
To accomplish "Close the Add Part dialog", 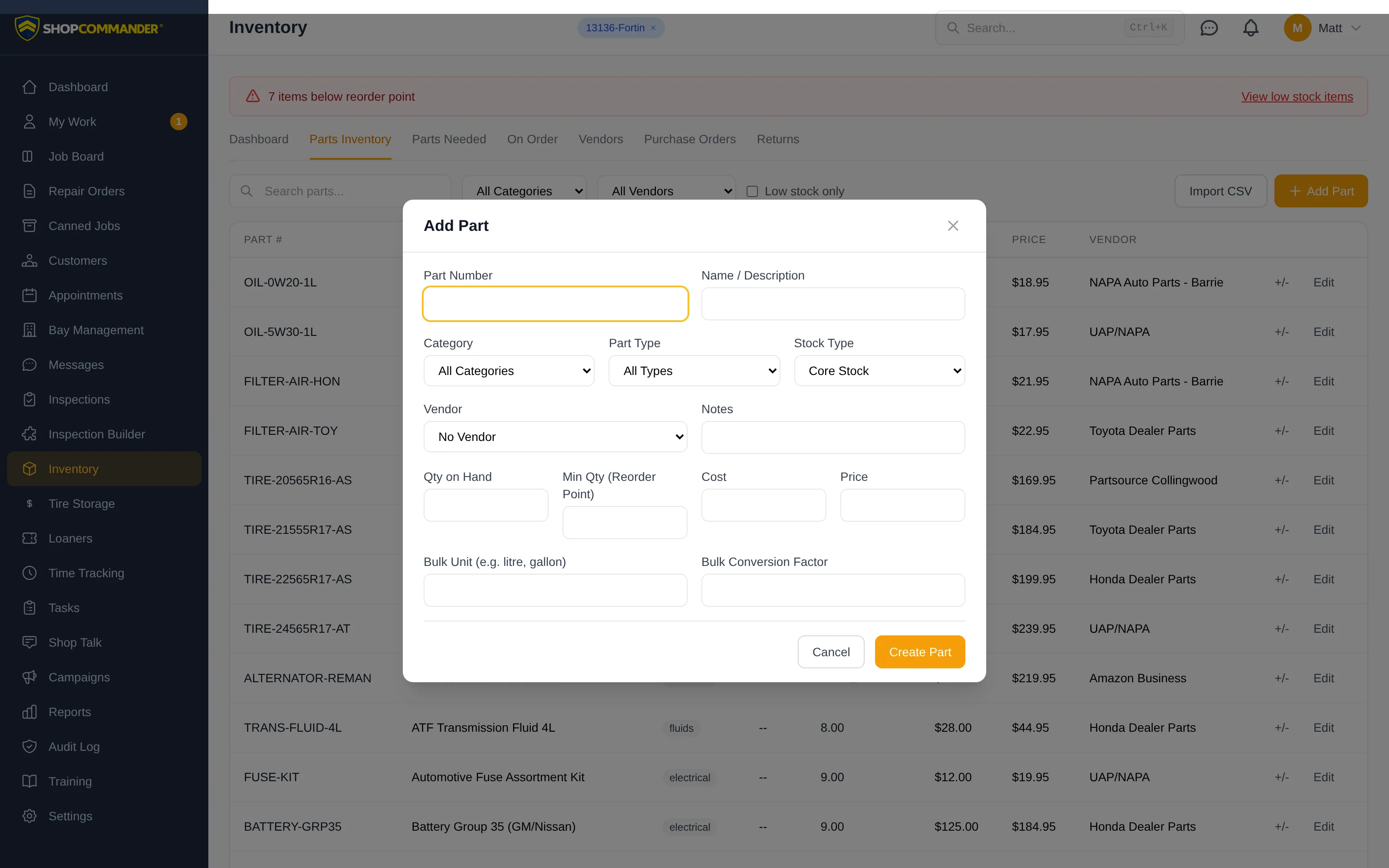I will pyautogui.click(x=953, y=226).
